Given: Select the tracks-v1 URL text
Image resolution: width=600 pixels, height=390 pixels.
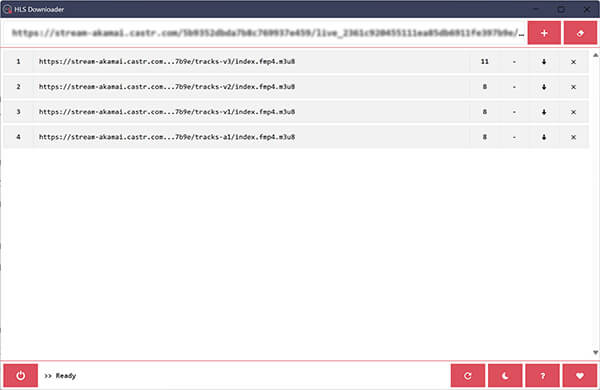Looking at the screenshot, I should click(167, 112).
